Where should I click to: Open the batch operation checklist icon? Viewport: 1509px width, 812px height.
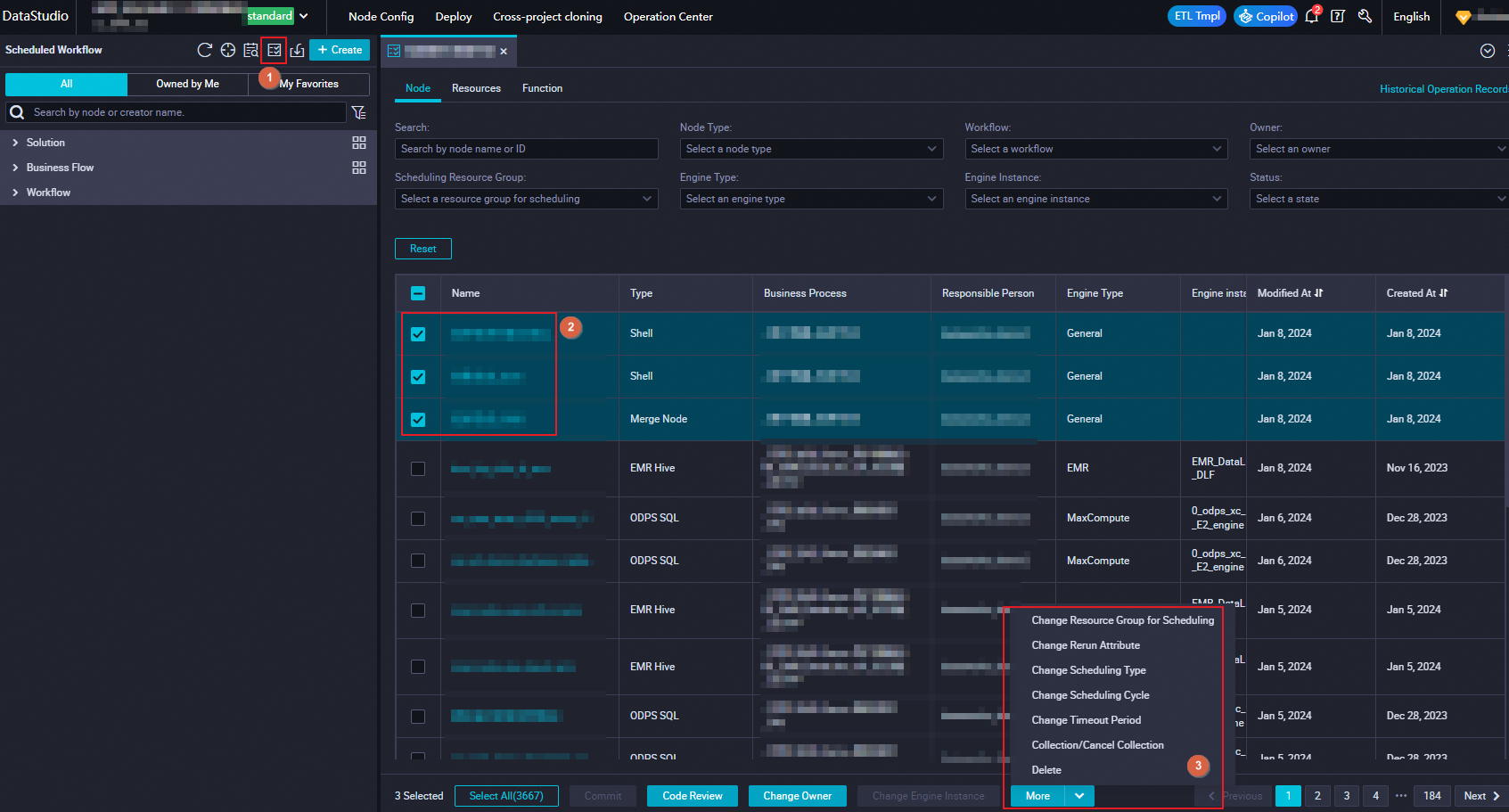(274, 50)
